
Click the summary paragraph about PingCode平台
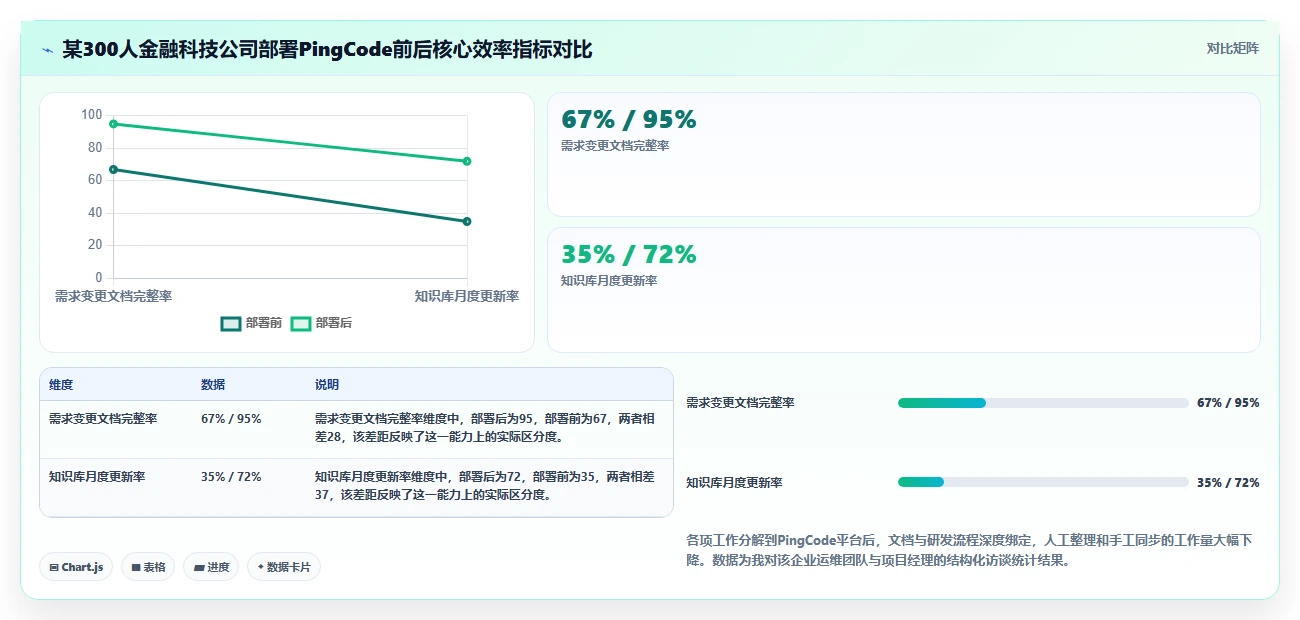pos(969,550)
